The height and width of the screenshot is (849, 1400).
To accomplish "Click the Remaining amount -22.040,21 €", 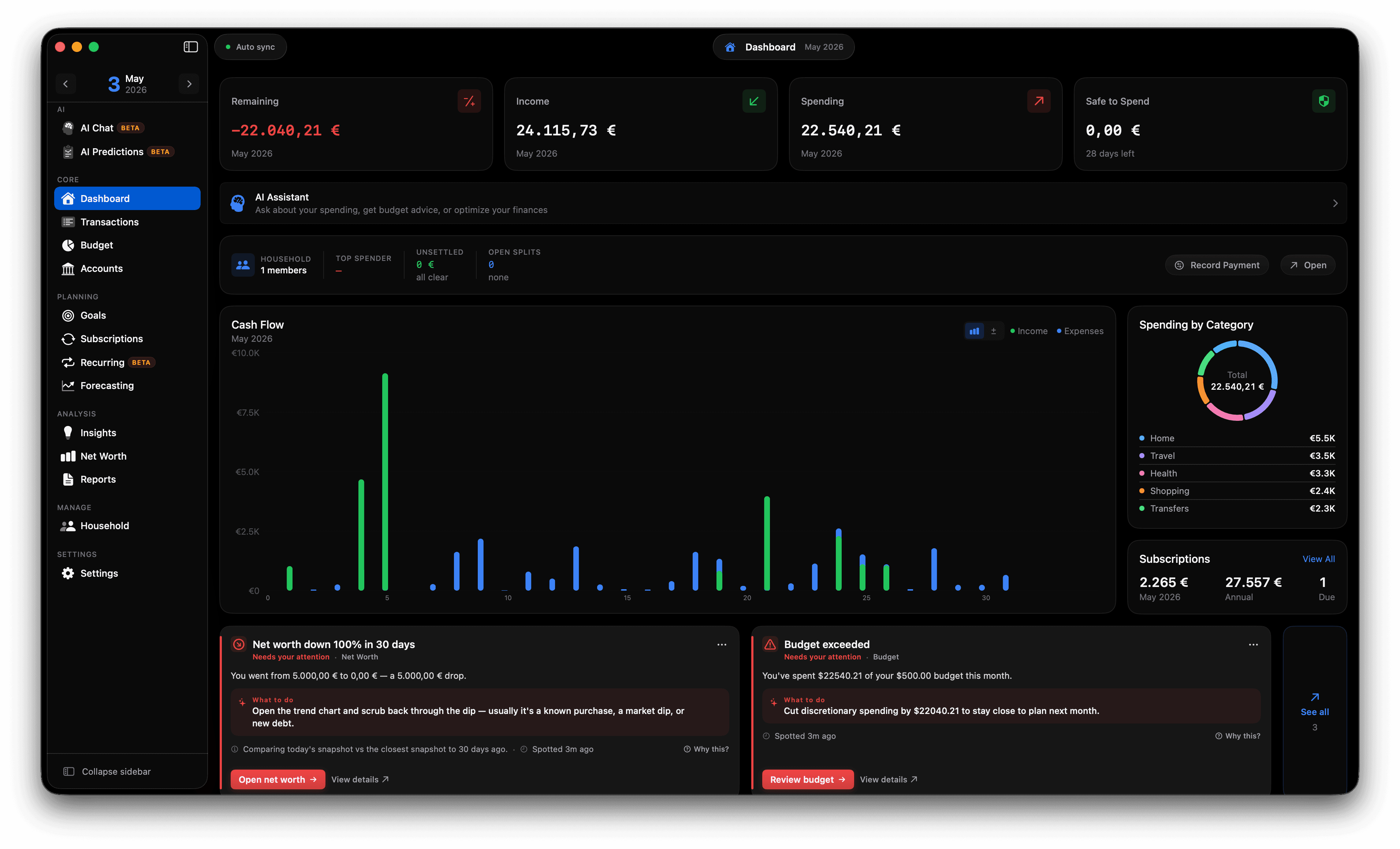I will tap(285, 130).
